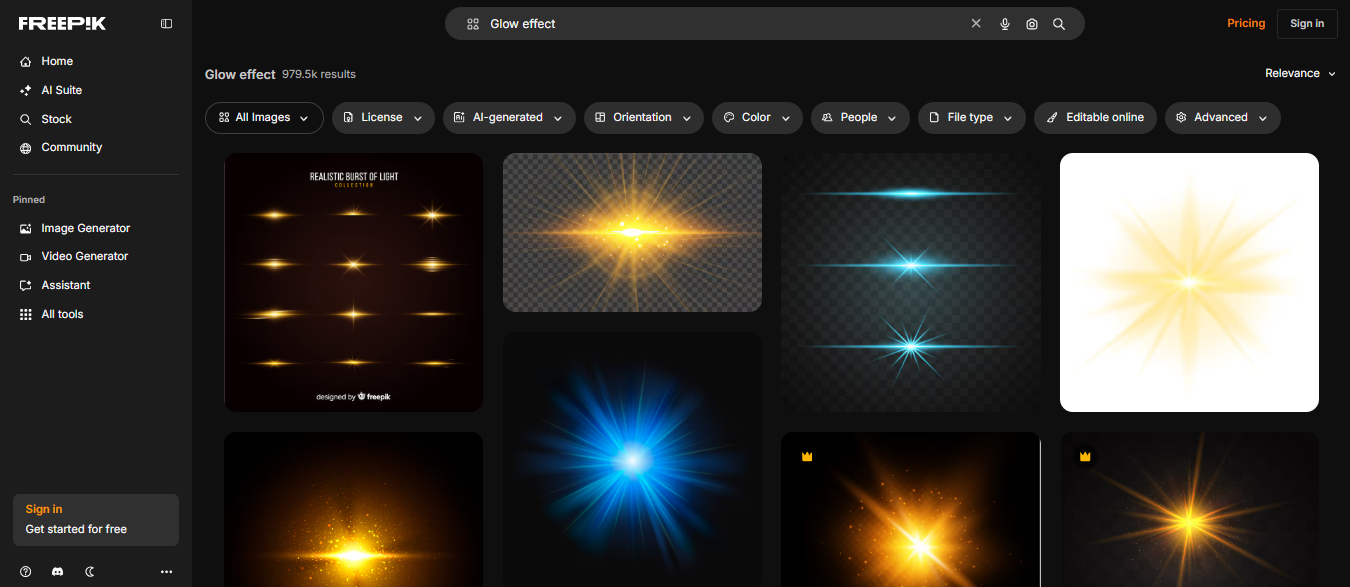
Task: Open the blue lens flares thumbnail
Action: pos(910,282)
